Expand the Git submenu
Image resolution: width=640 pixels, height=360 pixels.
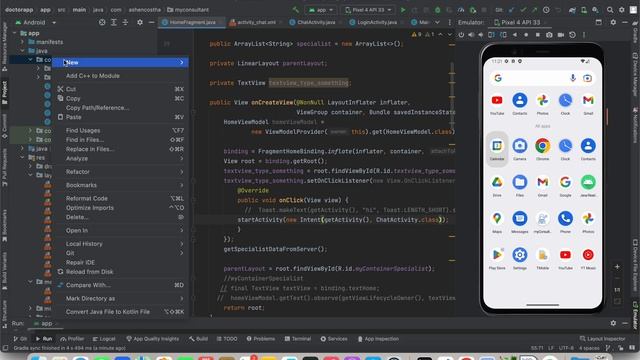120,253
